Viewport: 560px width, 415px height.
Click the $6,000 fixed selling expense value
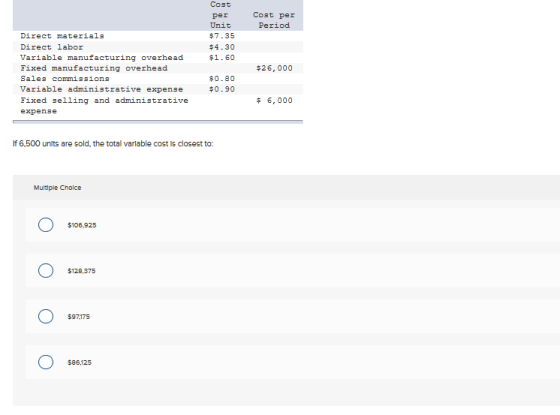click(274, 100)
